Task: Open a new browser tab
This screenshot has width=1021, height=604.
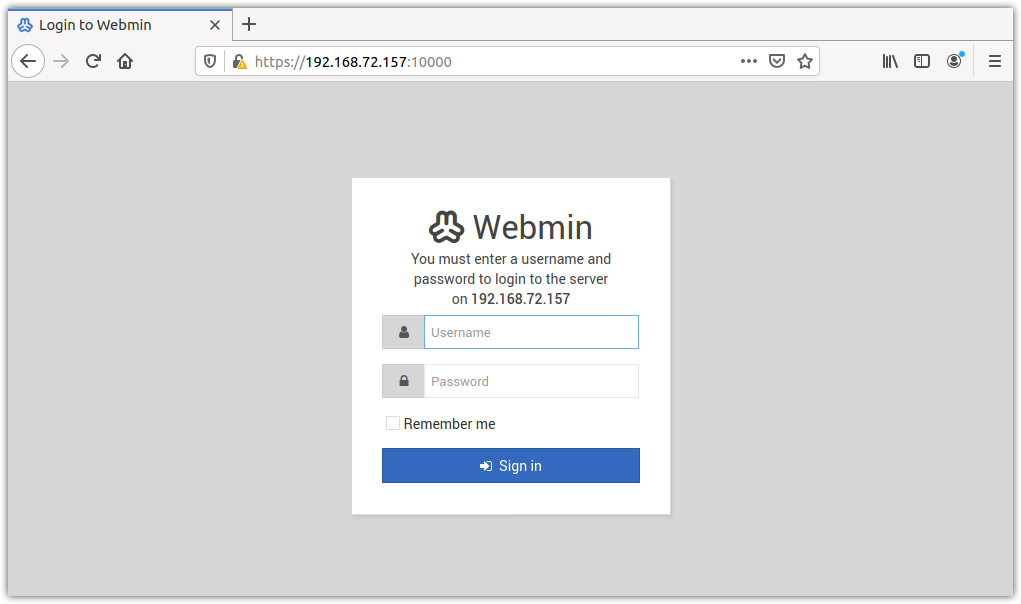Action: coord(249,25)
